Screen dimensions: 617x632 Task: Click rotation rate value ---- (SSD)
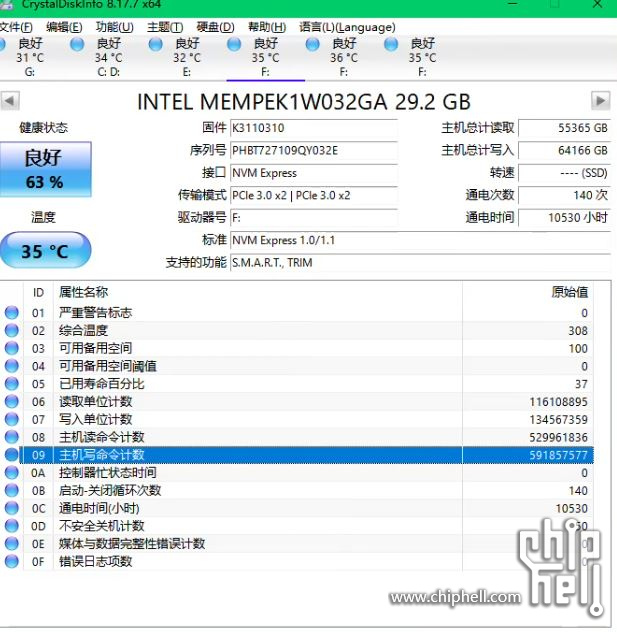[565, 173]
